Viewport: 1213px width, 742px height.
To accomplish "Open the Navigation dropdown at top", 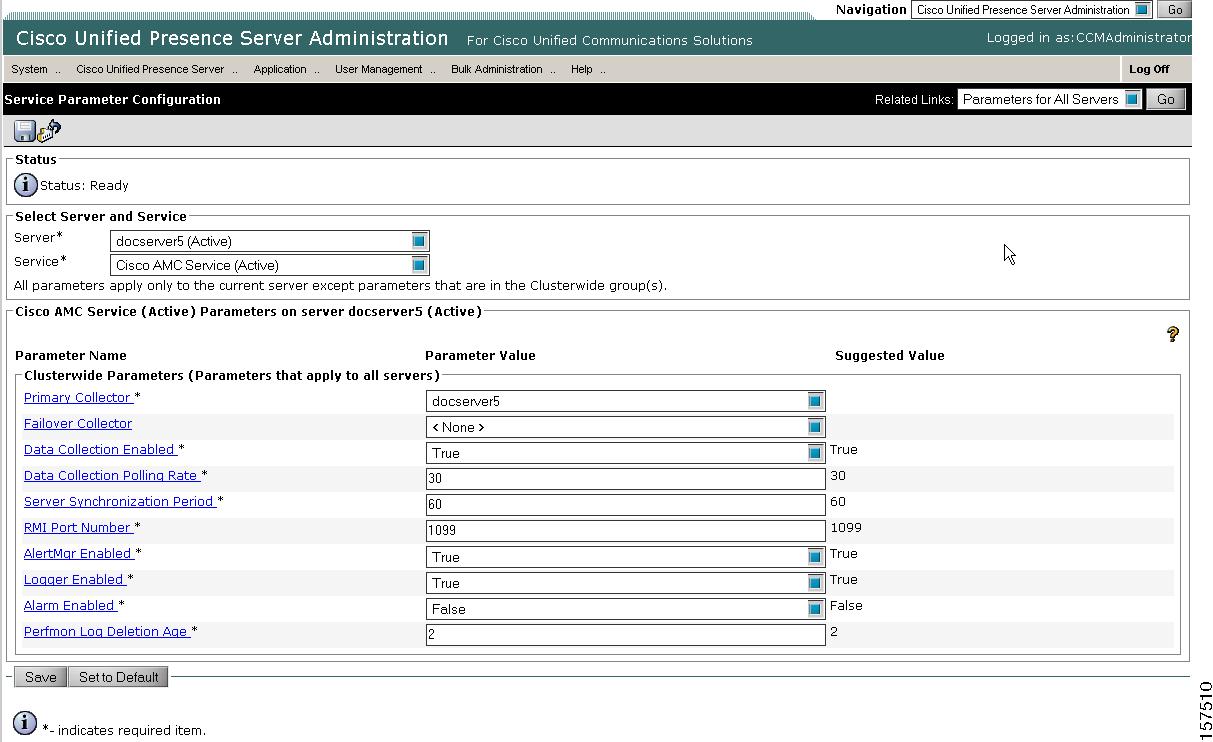I will pyautogui.click(x=1031, y=10).
